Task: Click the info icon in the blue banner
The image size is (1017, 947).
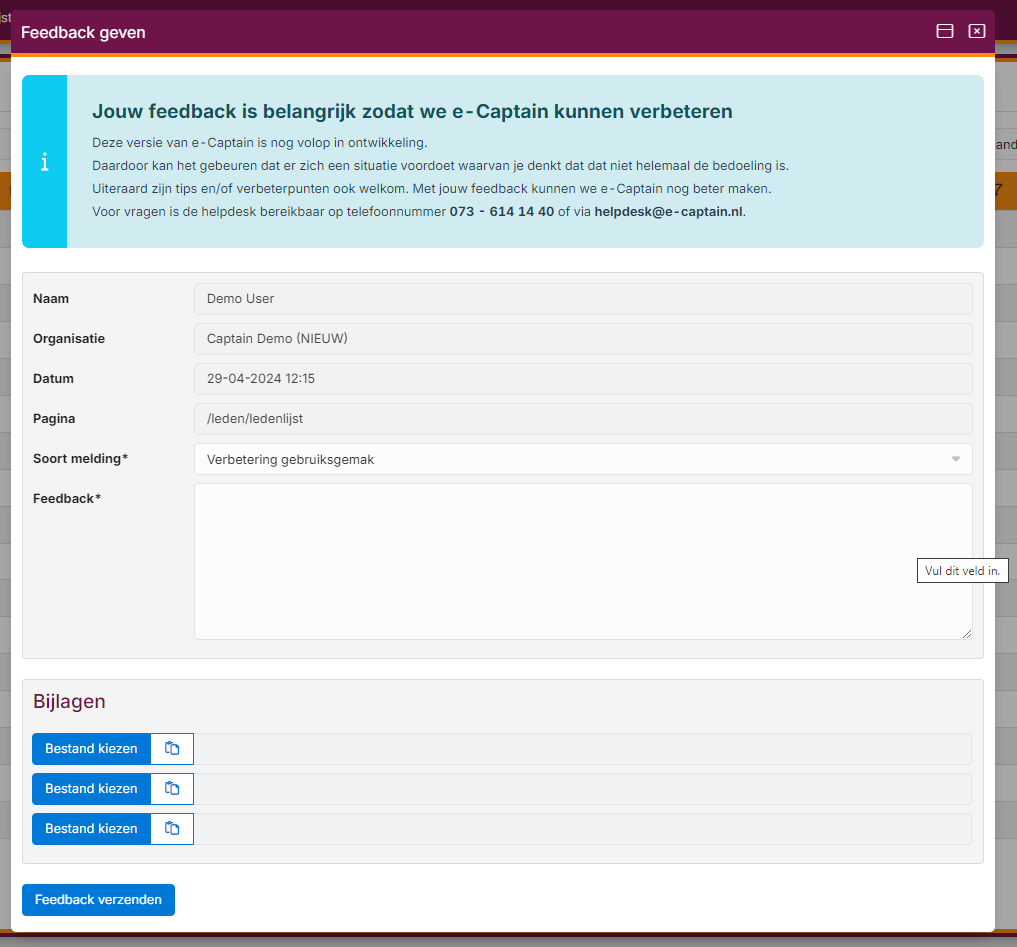Action: [44, 162]
